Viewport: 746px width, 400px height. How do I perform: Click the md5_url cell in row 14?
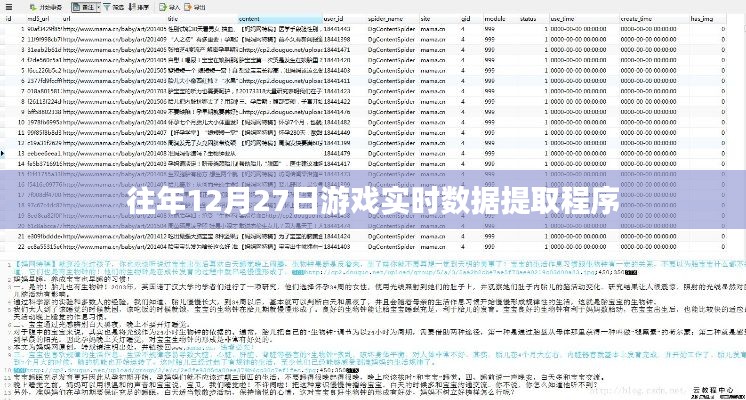click(x=44, y=164)
